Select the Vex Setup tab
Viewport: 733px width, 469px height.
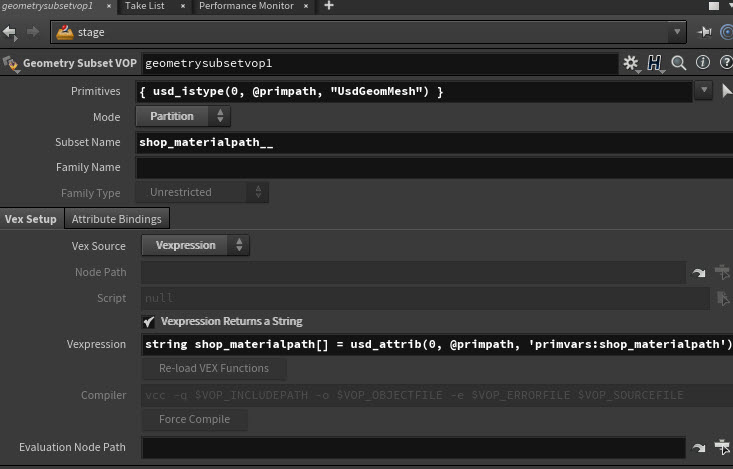point(31,219)
